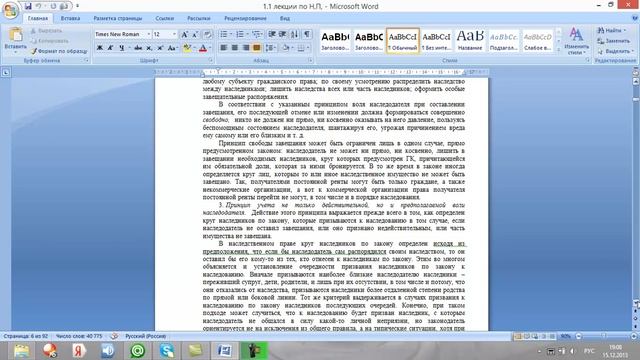Align text left
The height and width of the screenshot is (360, 640).
pyautogui.click(x=224, y=48)
